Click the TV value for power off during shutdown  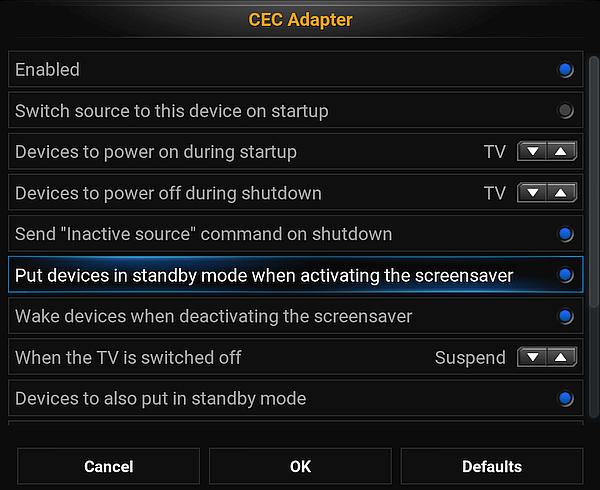[x=495, y=193]
